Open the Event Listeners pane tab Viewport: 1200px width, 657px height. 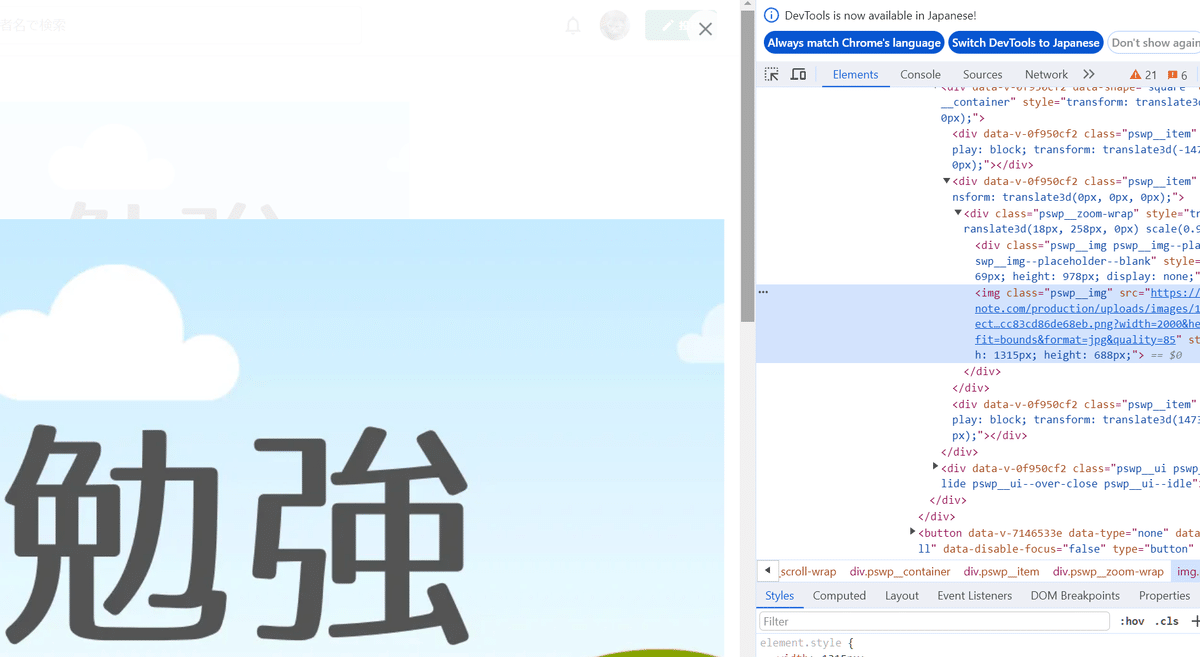click(x=974, y=595)
